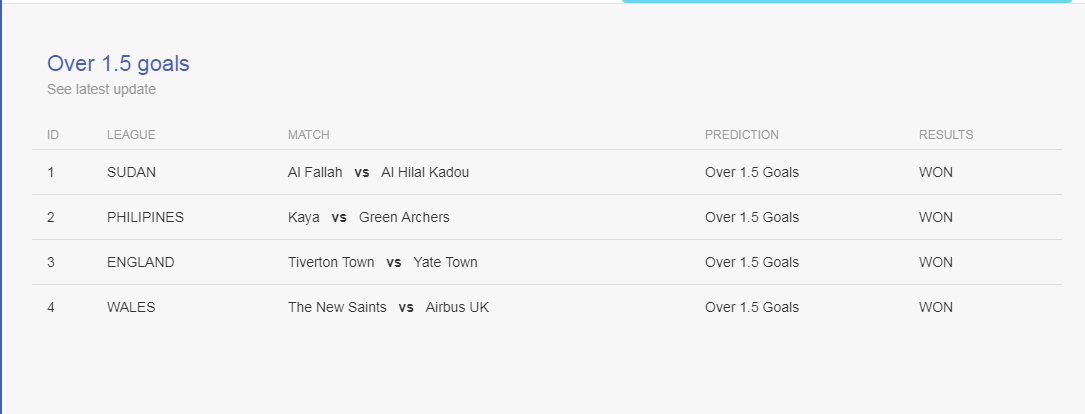Click WON result for Kaya match
The image size is (1085, 414).
[936, 217]
